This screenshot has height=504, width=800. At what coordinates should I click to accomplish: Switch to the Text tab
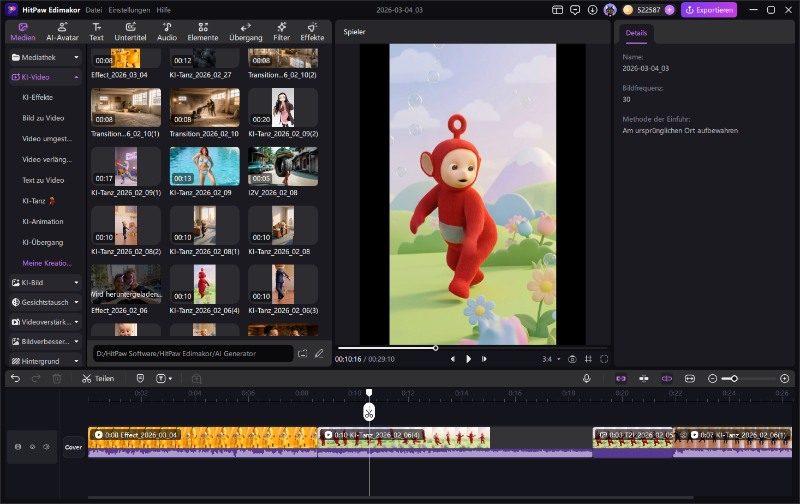(x=96, y=32)
